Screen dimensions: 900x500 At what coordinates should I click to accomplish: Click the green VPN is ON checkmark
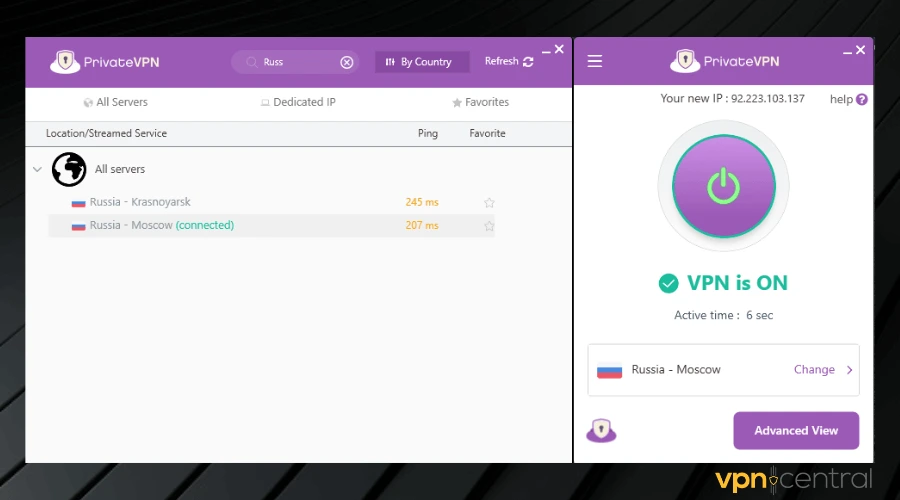coord(668,284)
